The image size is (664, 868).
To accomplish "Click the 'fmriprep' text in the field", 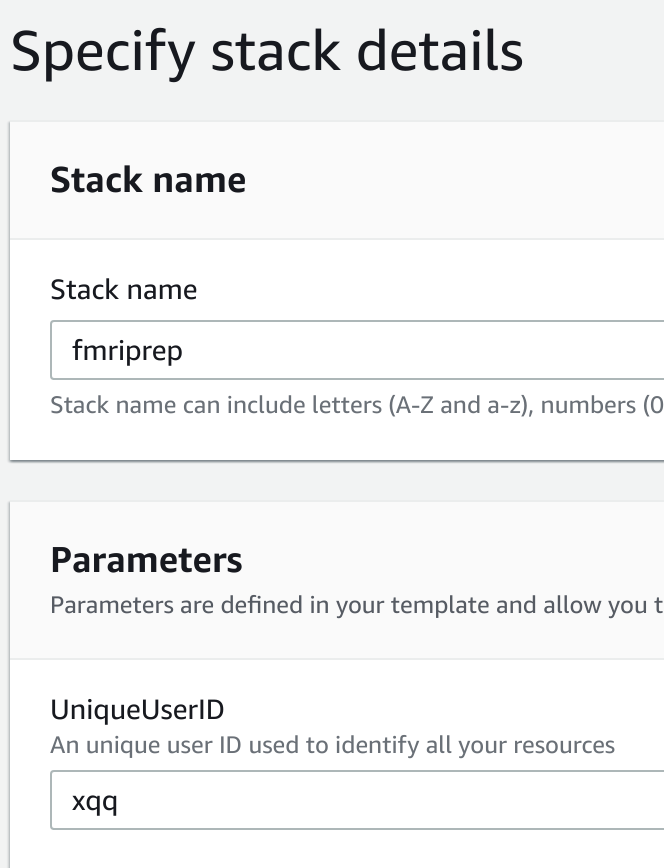I will [x=127, y=351].
